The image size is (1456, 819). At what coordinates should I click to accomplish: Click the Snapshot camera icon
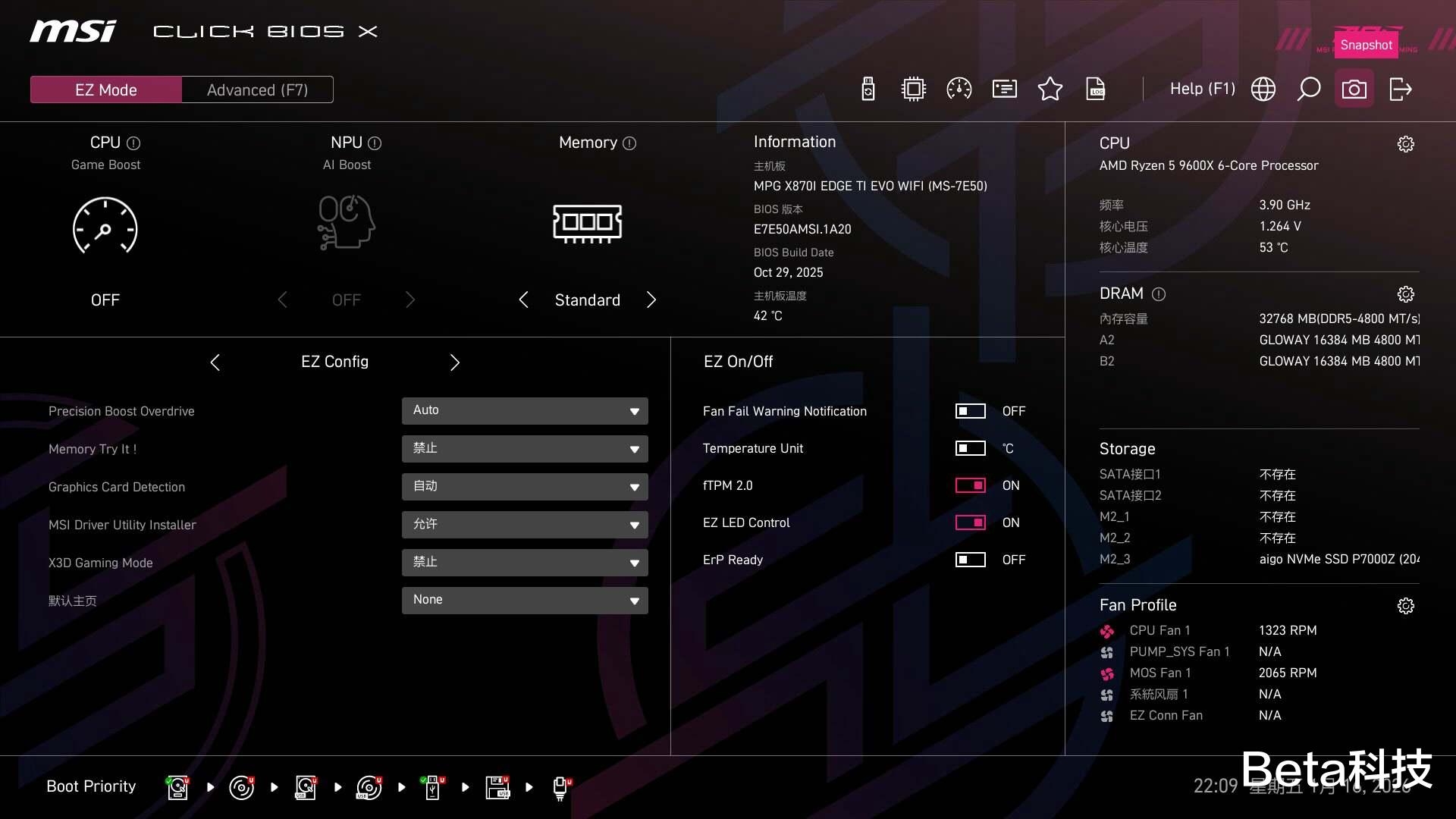(x=1354, y=89)
